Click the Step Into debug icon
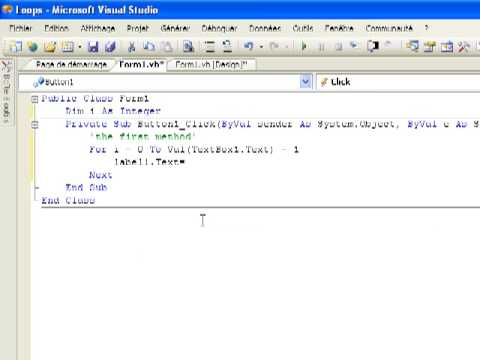This screenshot has height=360, width=480. tap(354, 46)
